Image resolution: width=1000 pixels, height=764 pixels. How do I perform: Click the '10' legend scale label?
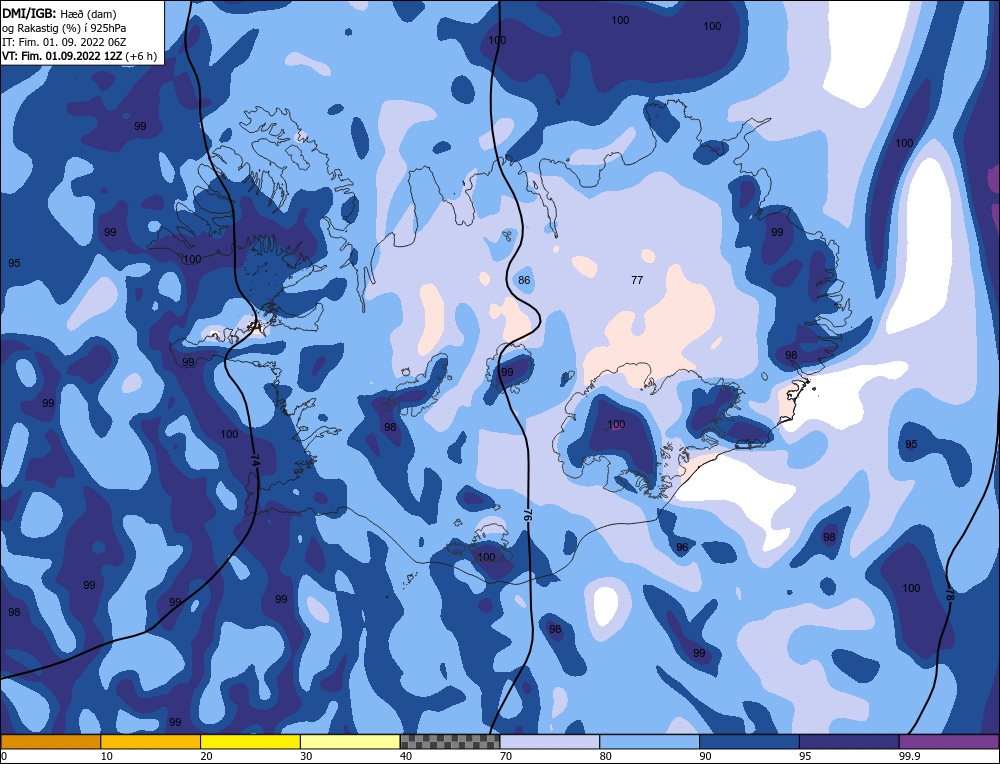click(107, 756)
